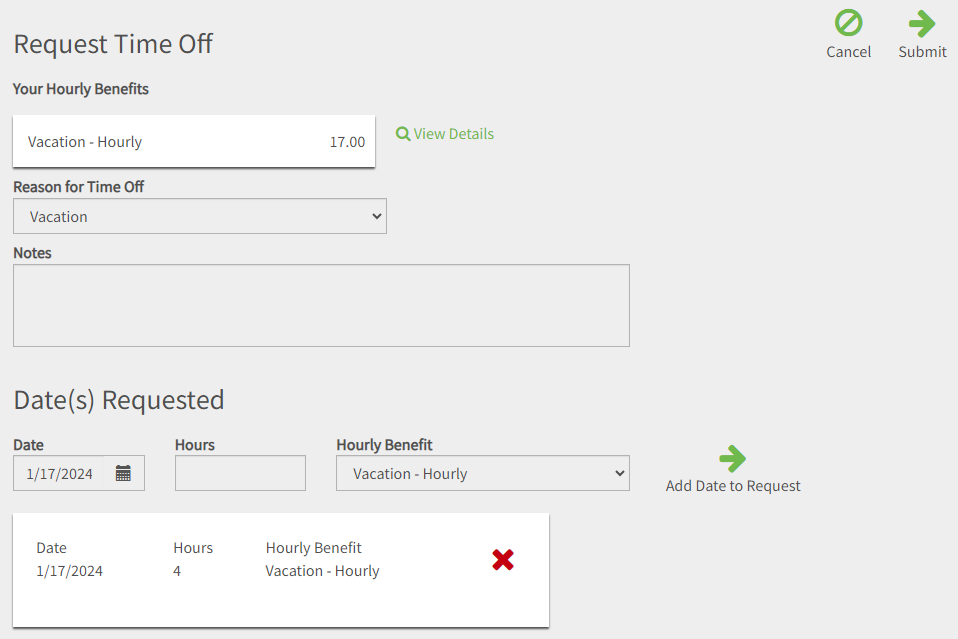Click into the Hours input box

(x=240, y=473)
